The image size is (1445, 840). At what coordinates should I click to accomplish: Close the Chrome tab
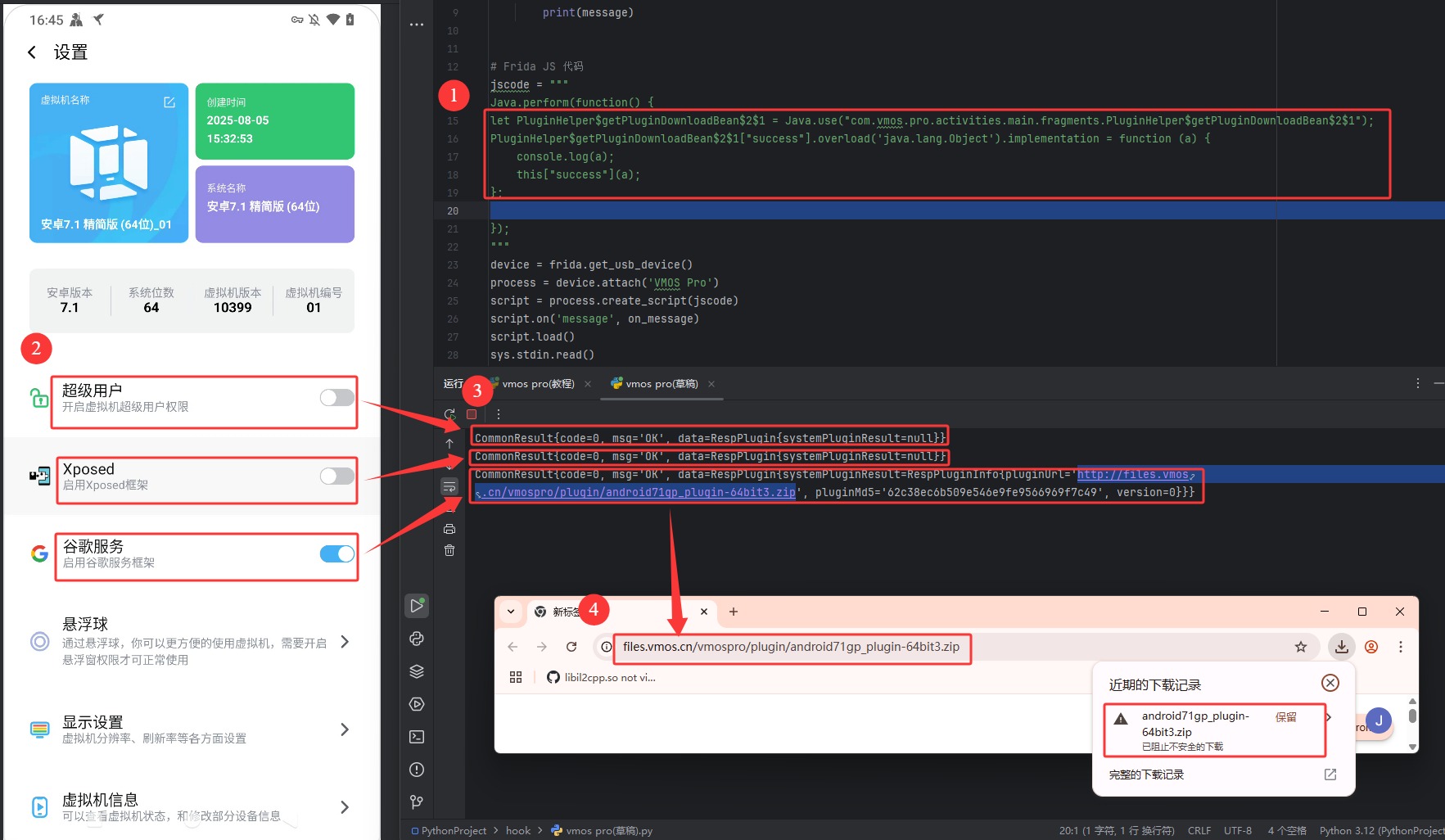tap(704, 612)
